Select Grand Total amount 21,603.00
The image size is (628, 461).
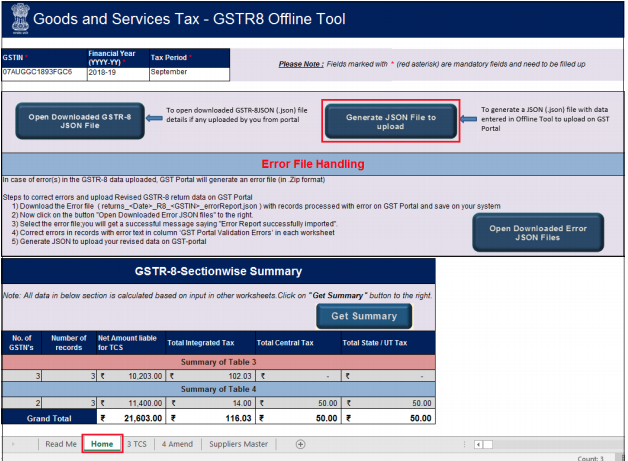pos(131,418)
